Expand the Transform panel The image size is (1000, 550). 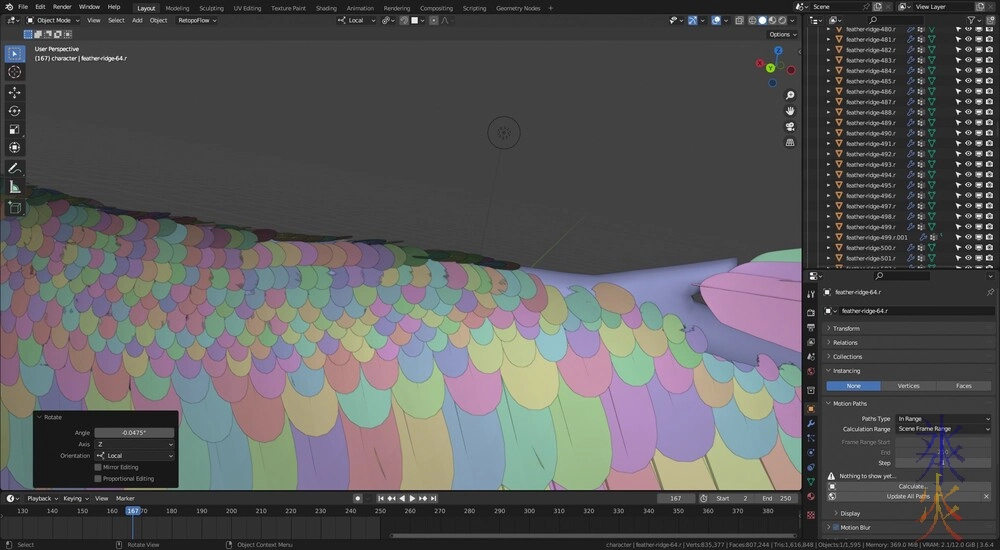coord(846,328)
